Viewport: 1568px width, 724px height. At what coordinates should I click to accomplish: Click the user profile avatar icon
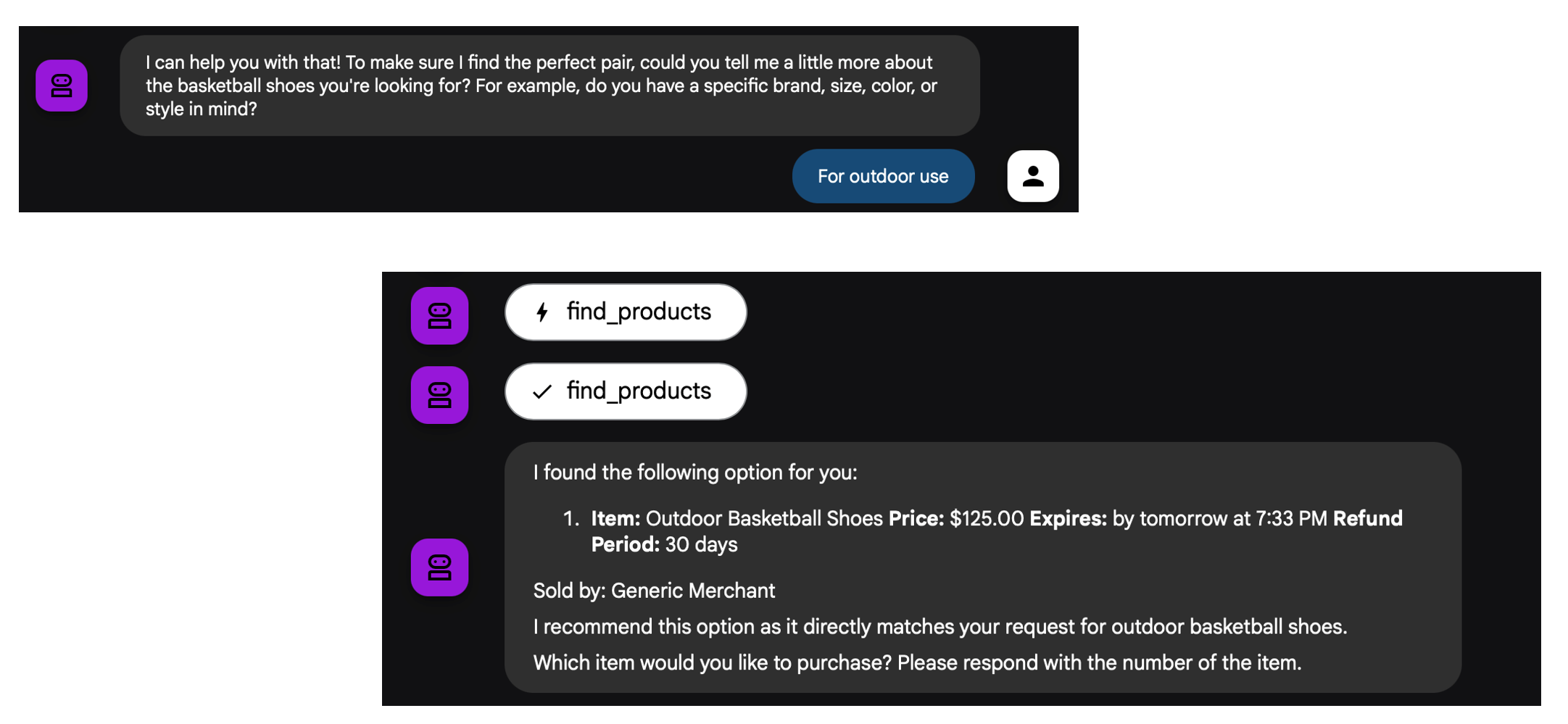1032,176
